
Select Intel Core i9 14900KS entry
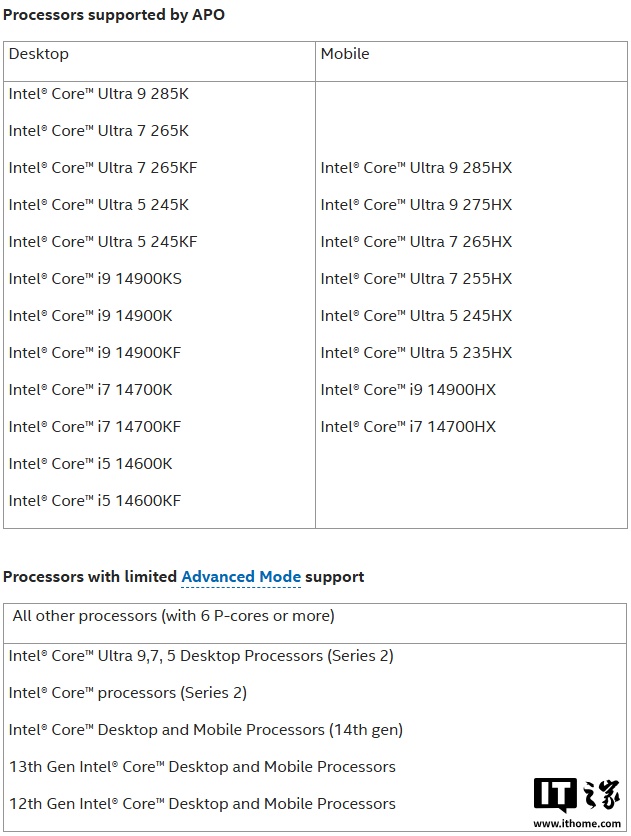[95, 279]
